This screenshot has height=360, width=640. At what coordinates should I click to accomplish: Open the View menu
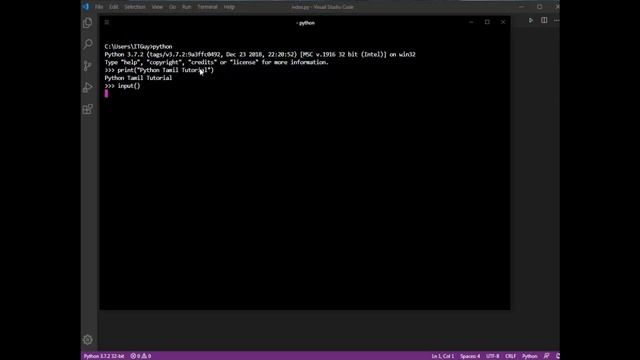[157, 7]
